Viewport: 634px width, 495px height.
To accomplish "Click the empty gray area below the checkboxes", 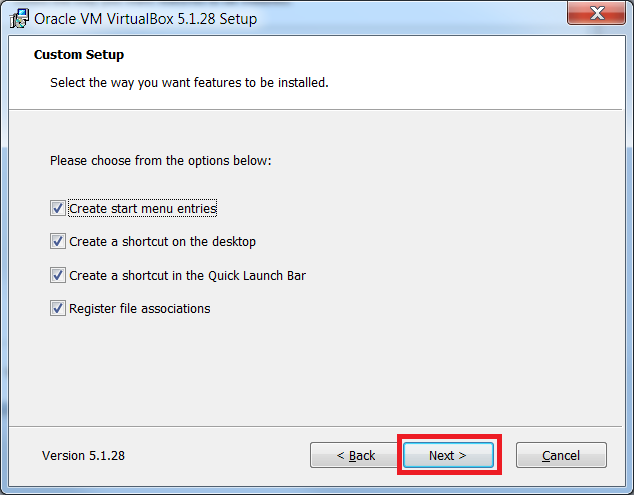I will point(315,372).
